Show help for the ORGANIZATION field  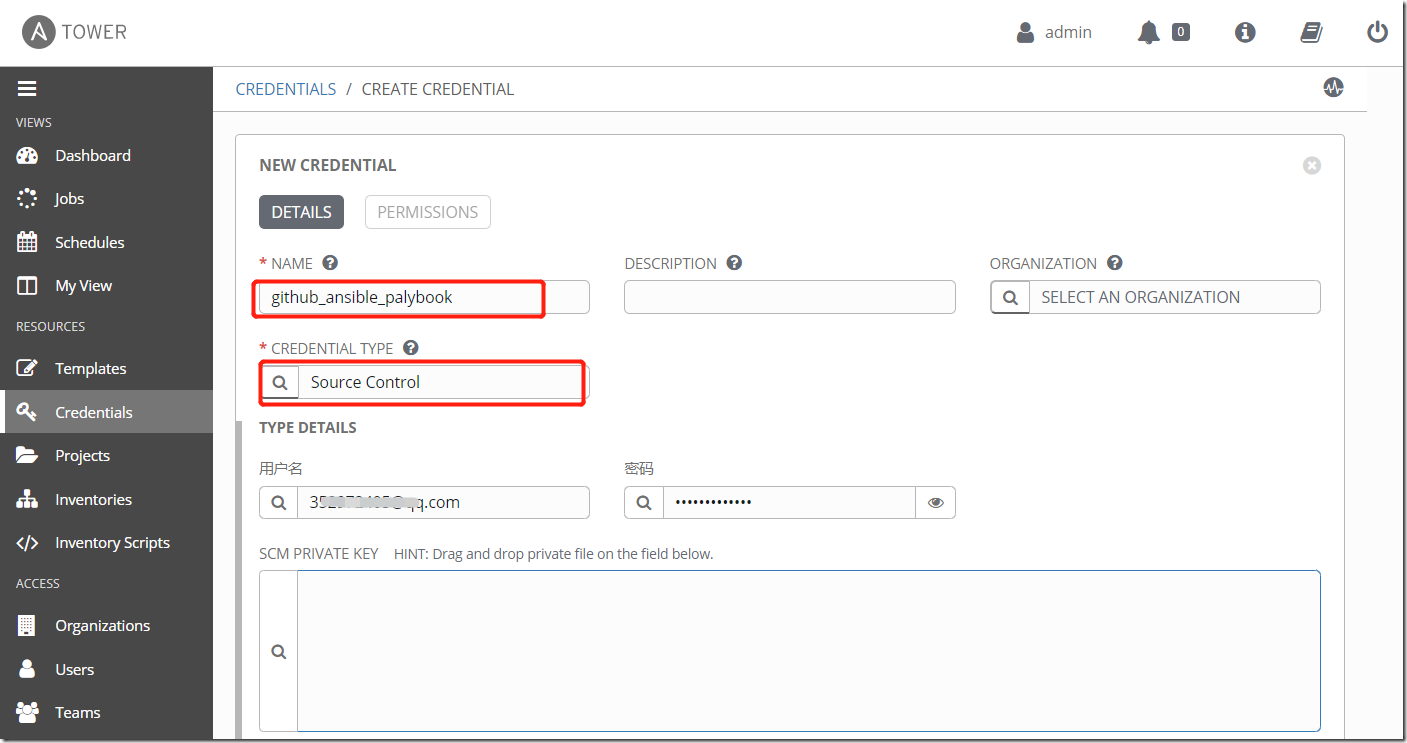pos(1115,263)
